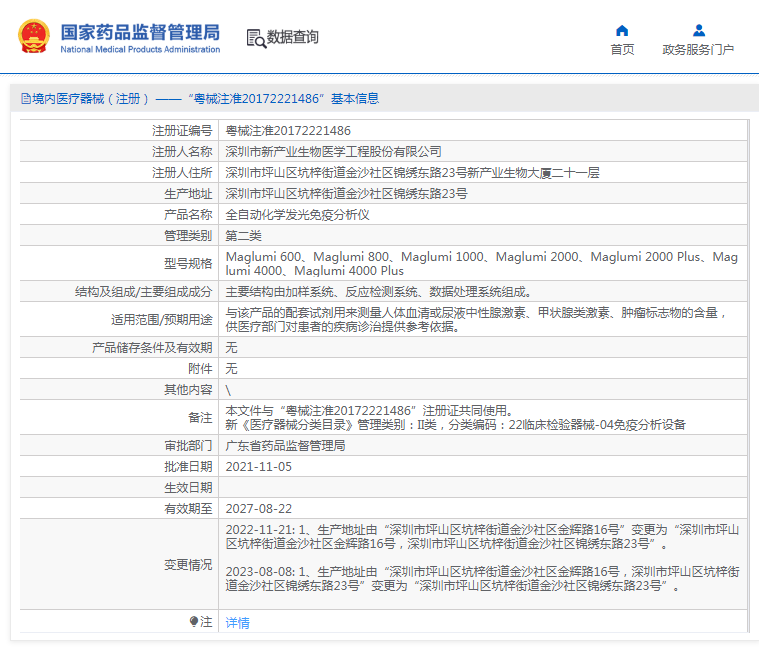Click National Medical Products Administration text
The image size is (759, 655).
click(140, 49)
